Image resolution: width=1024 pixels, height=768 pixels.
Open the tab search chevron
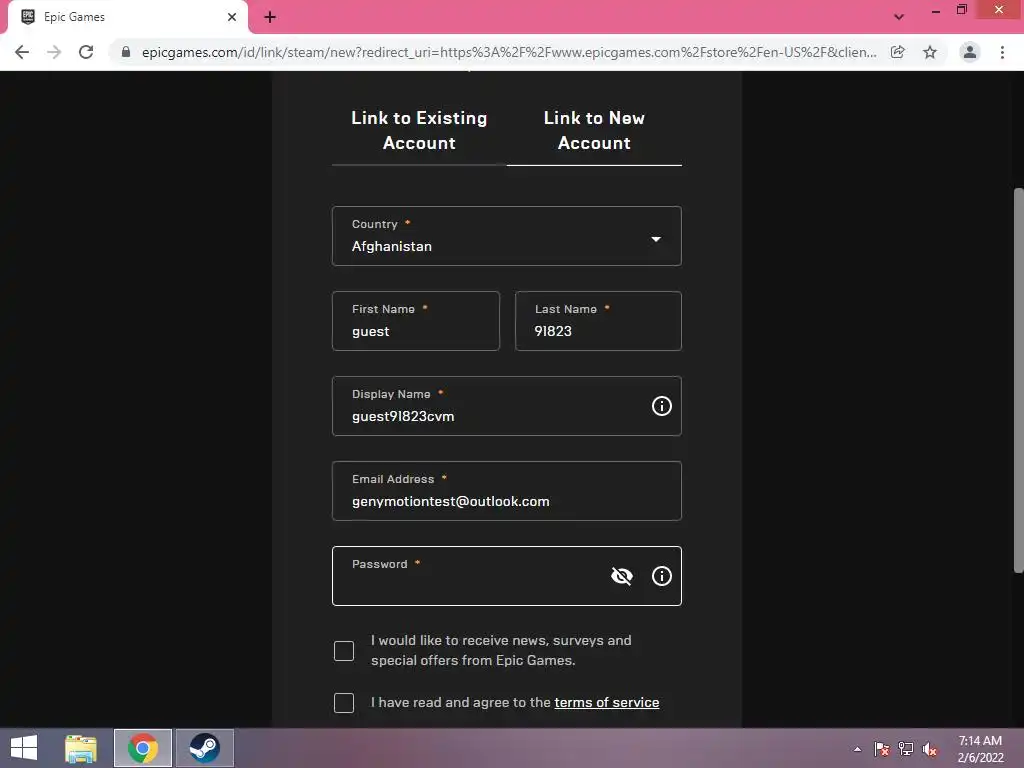[x=899, y=17]
